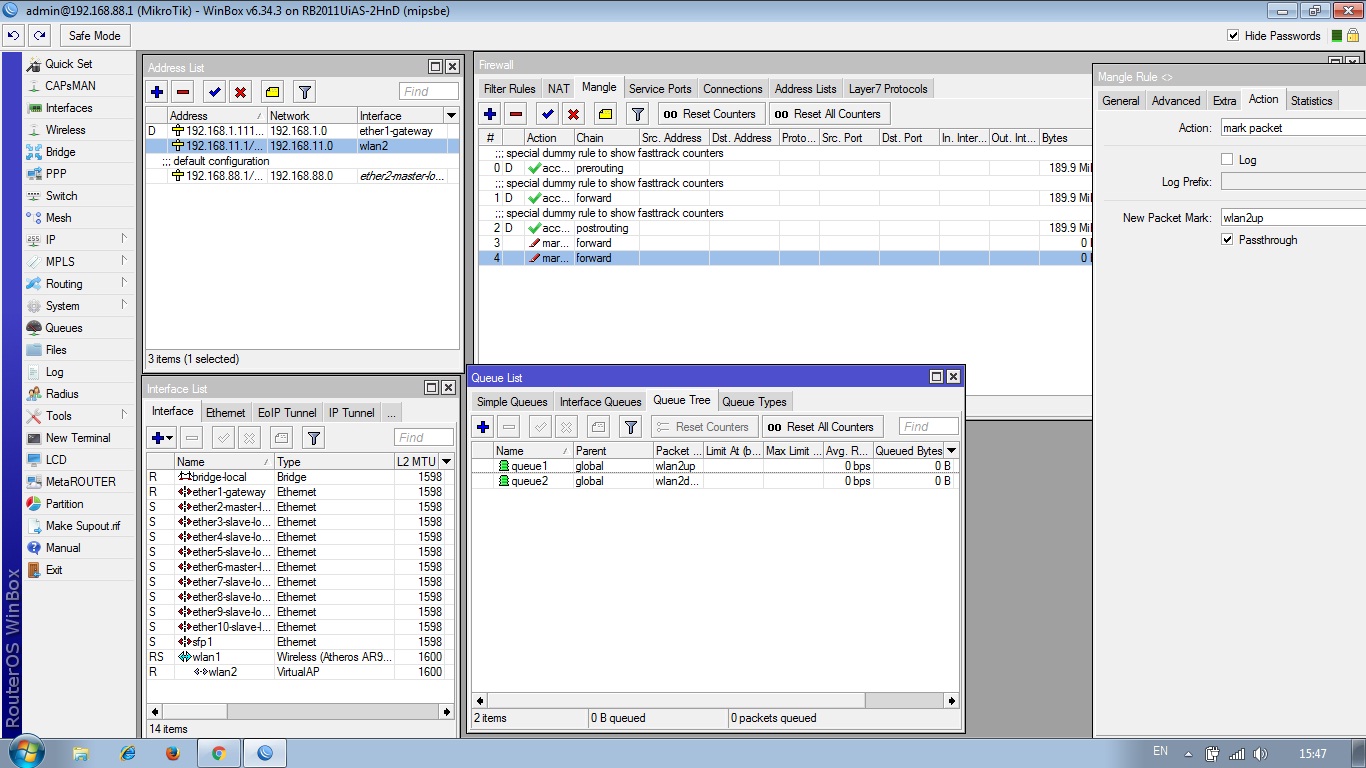
Task: Click the comment note icon in the Address List toolbar
Action: (x=272, y=92)
